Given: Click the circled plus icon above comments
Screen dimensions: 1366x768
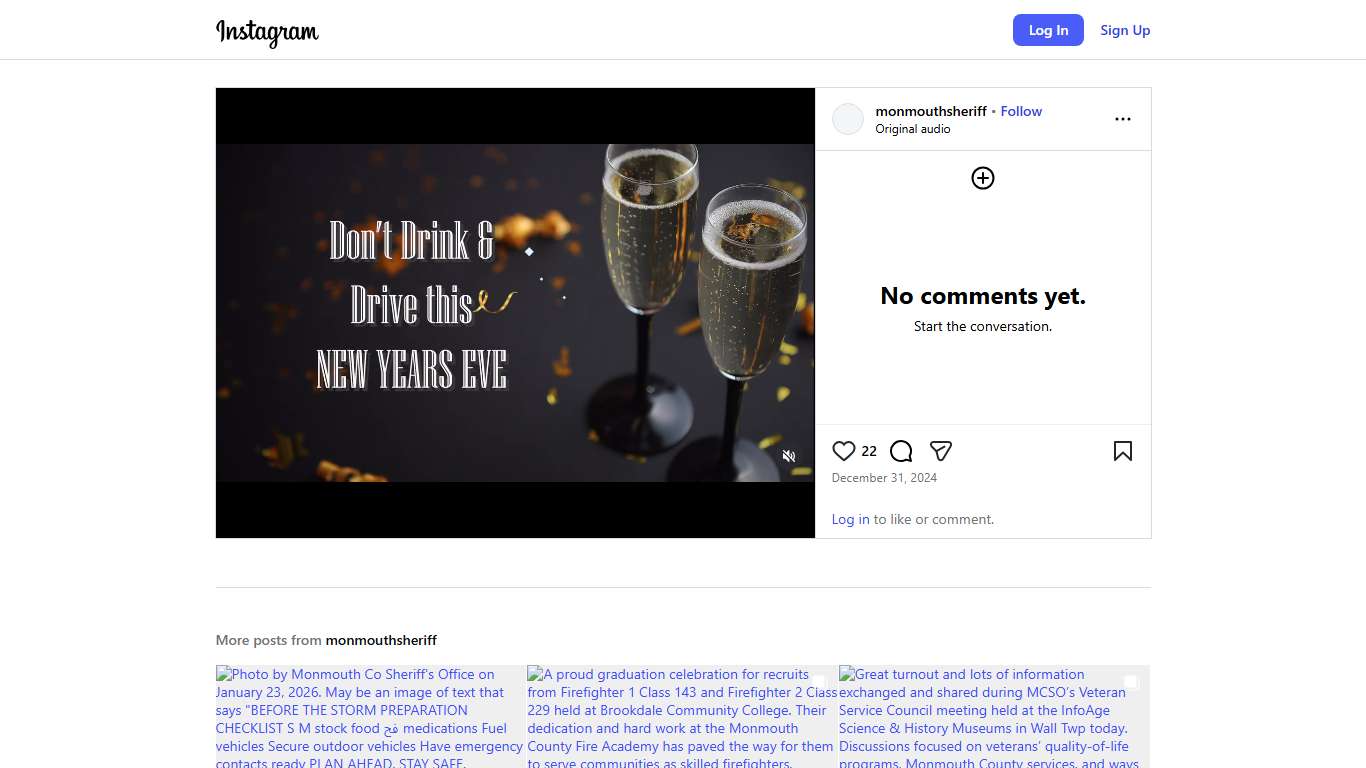Looking at the screenshot, I should pyautogui.click(x=982, y=178).
